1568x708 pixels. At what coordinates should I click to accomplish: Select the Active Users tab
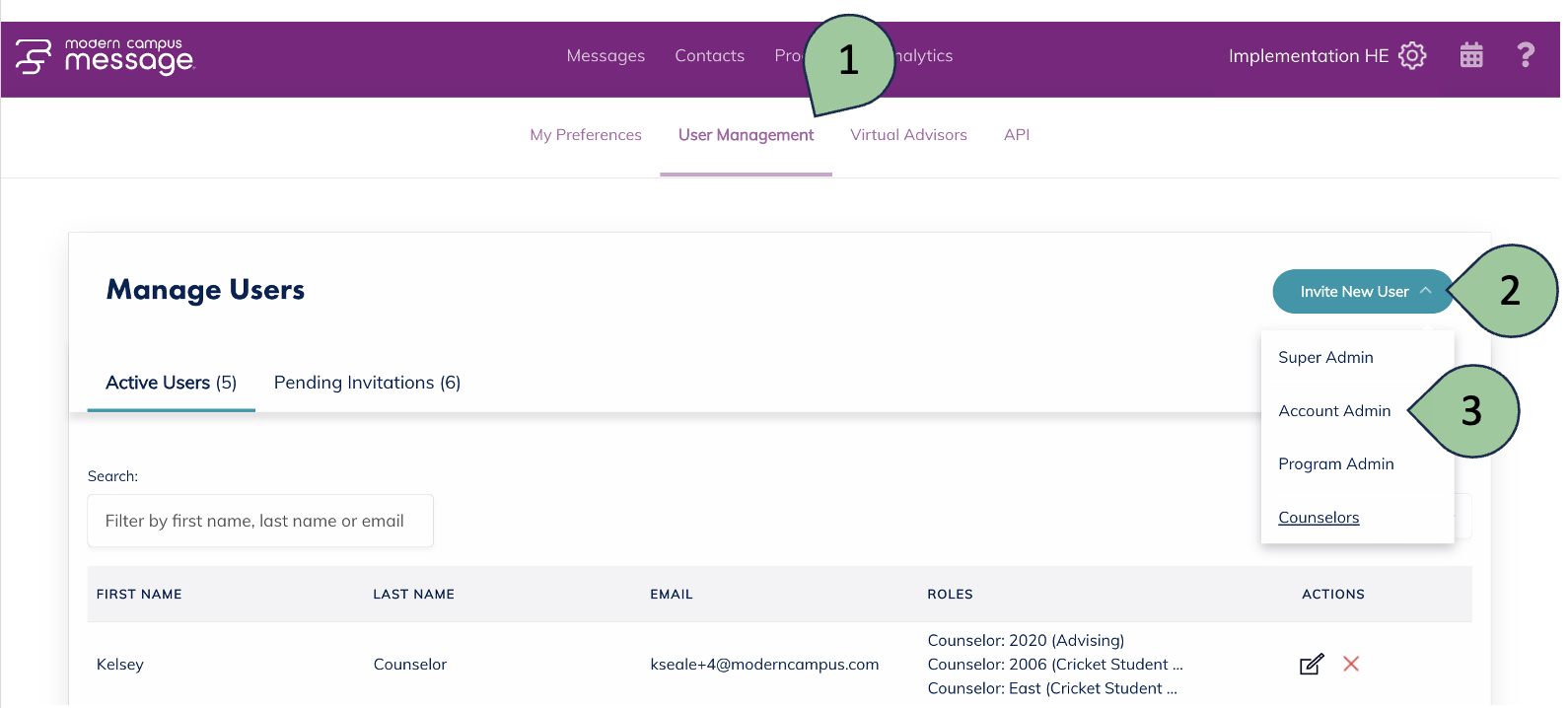(171, 383)
